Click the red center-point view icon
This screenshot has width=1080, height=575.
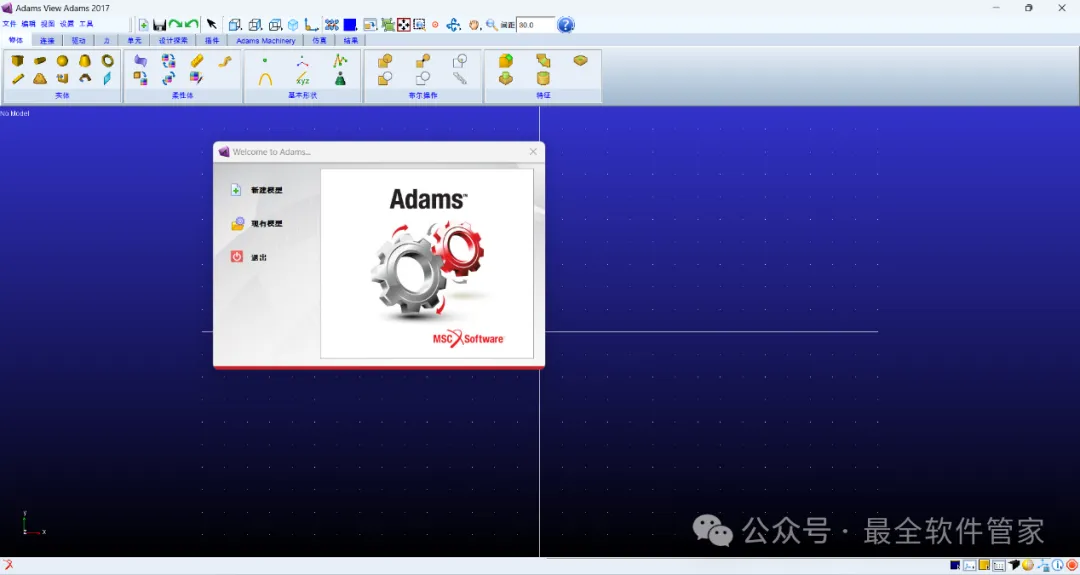(x=435, y=25)
